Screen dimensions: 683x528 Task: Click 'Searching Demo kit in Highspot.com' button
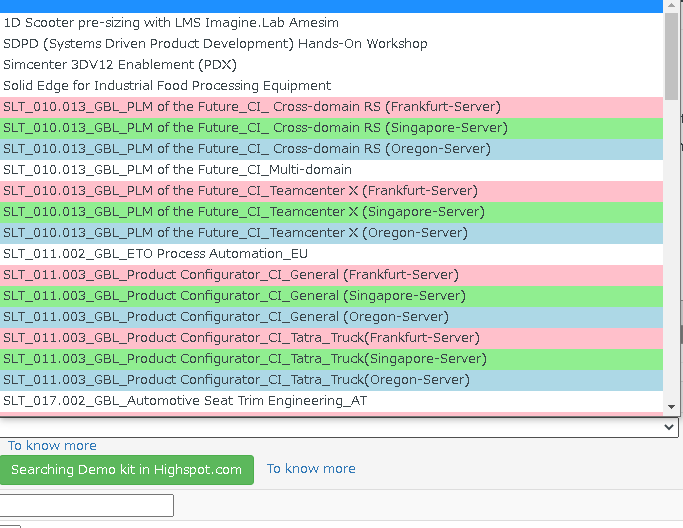[127, 469]
